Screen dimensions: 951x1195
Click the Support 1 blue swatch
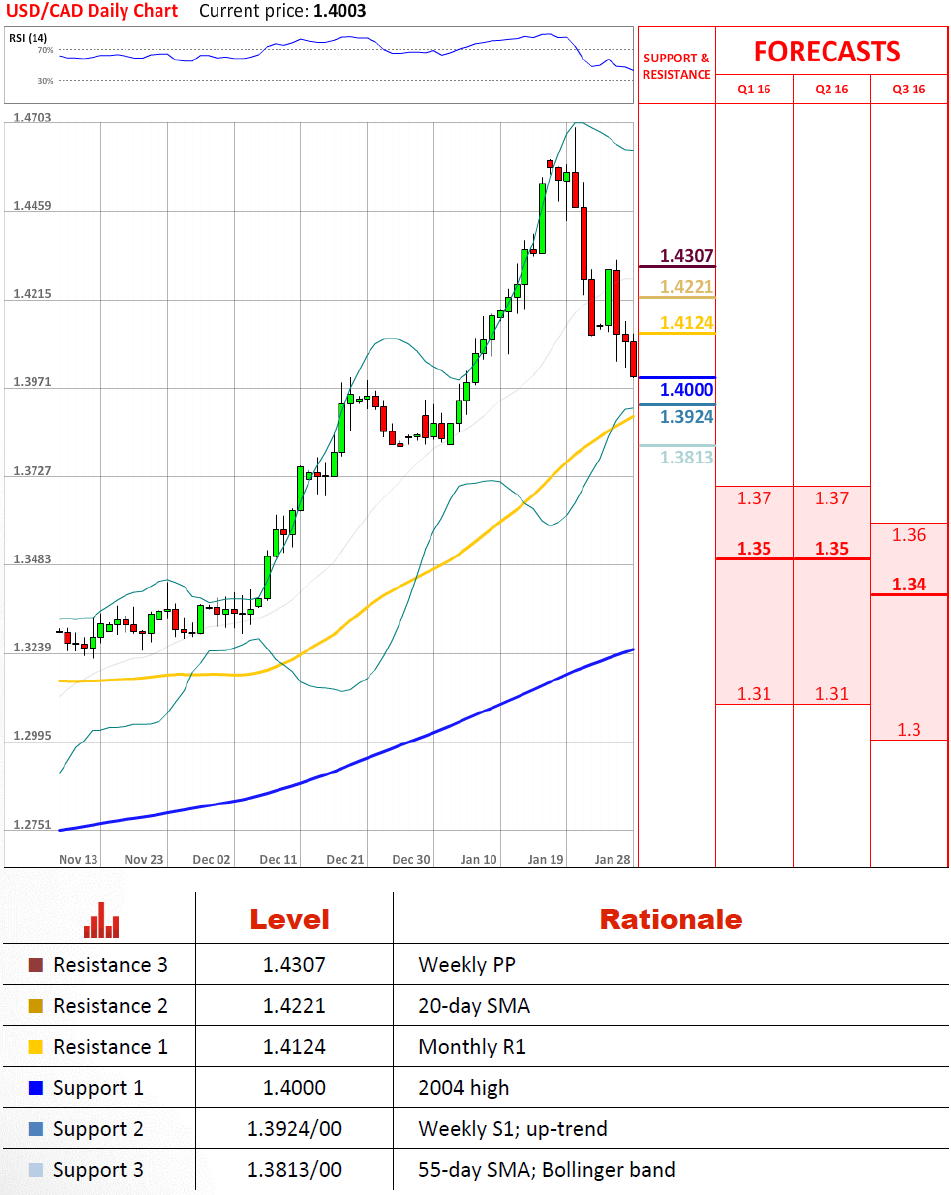point(36,1088)
